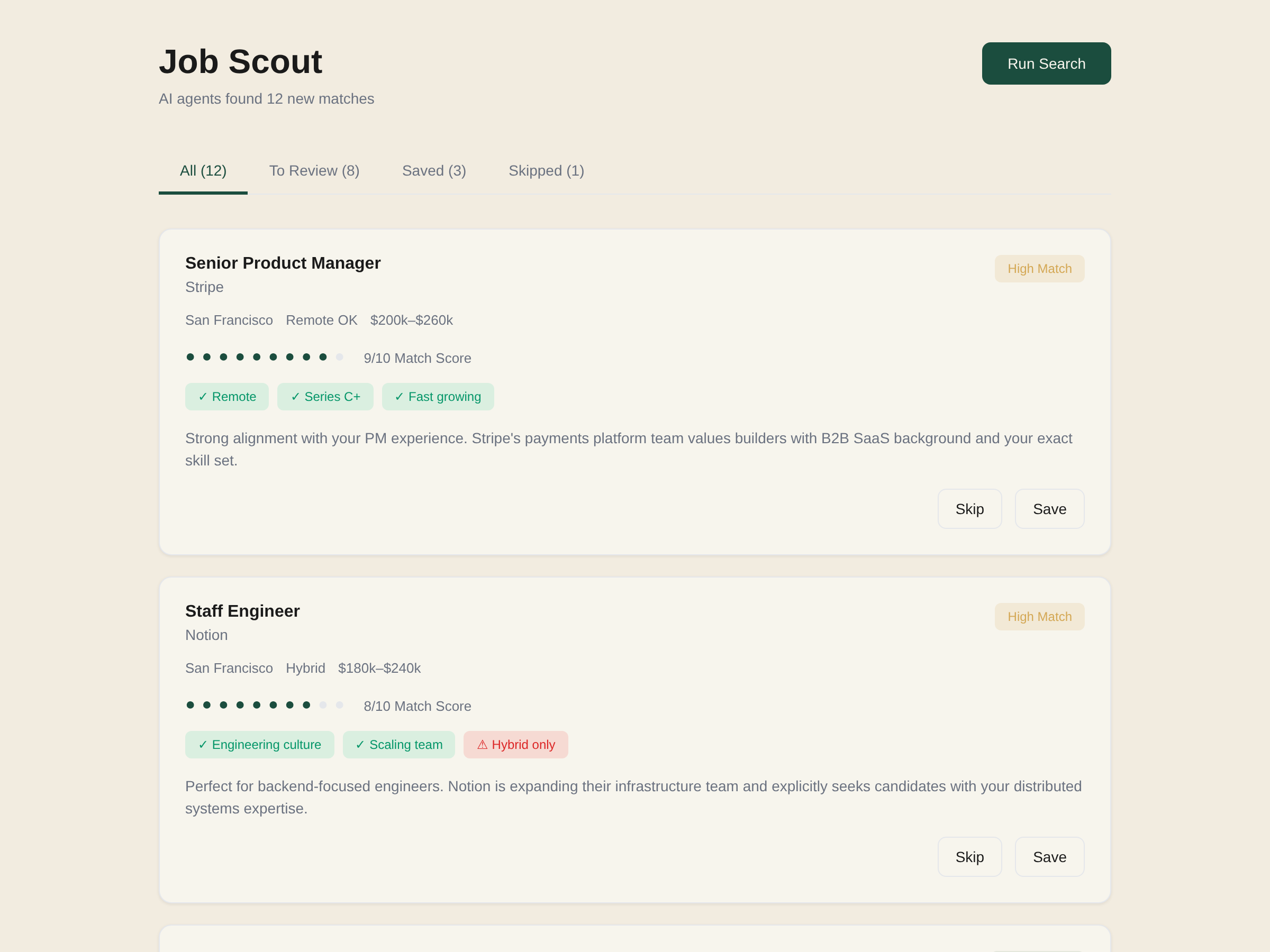Click the Remote checkmark tag
The width and height of the screenshot is (1270, 952).
pyautogui.click(x=227, y=397)
